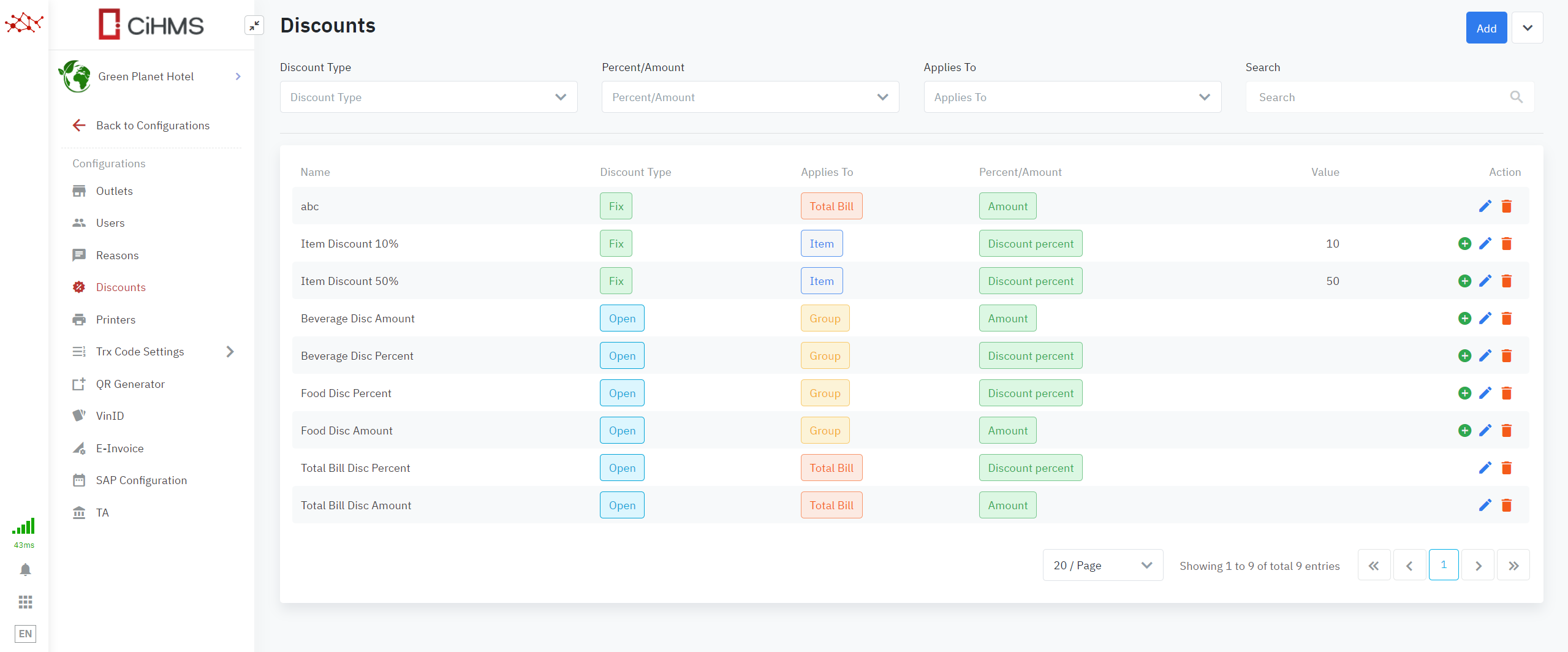Open the Applies To filter dropdown
The width and height of the screenshot is (1568, 652).
pos(1072,97)
